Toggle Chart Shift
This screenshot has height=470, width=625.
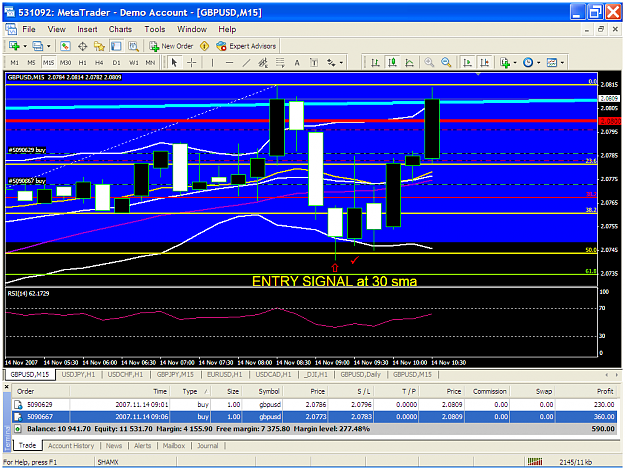[x=484, y=63]
